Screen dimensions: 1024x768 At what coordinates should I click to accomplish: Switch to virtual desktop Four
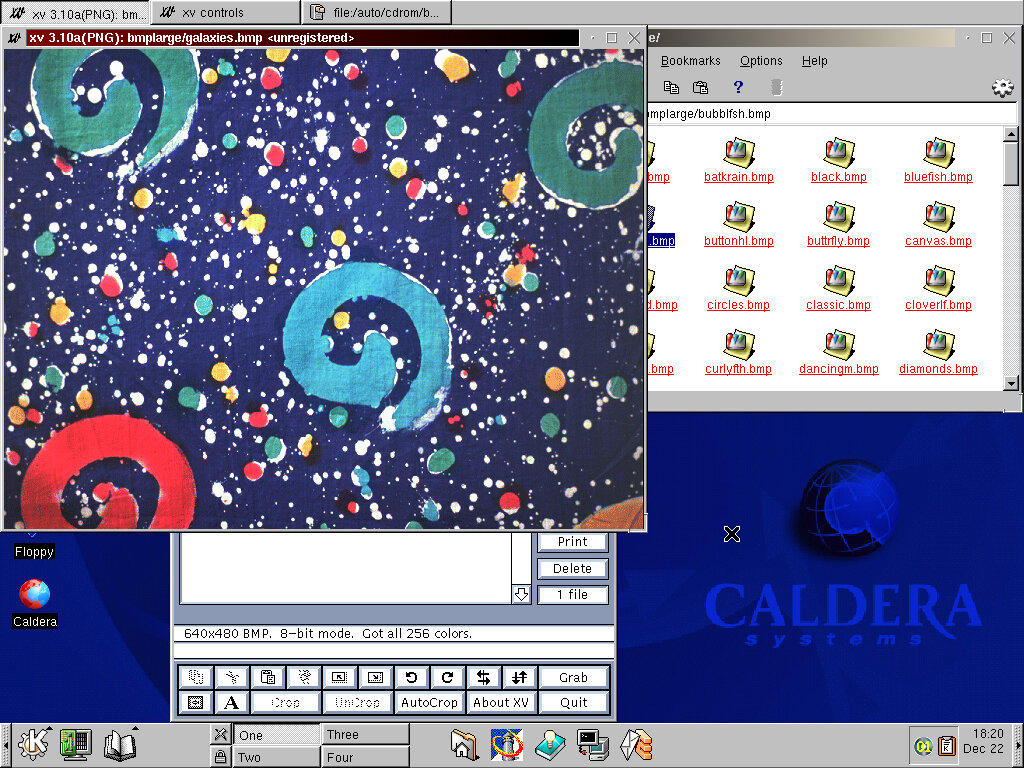365,757
